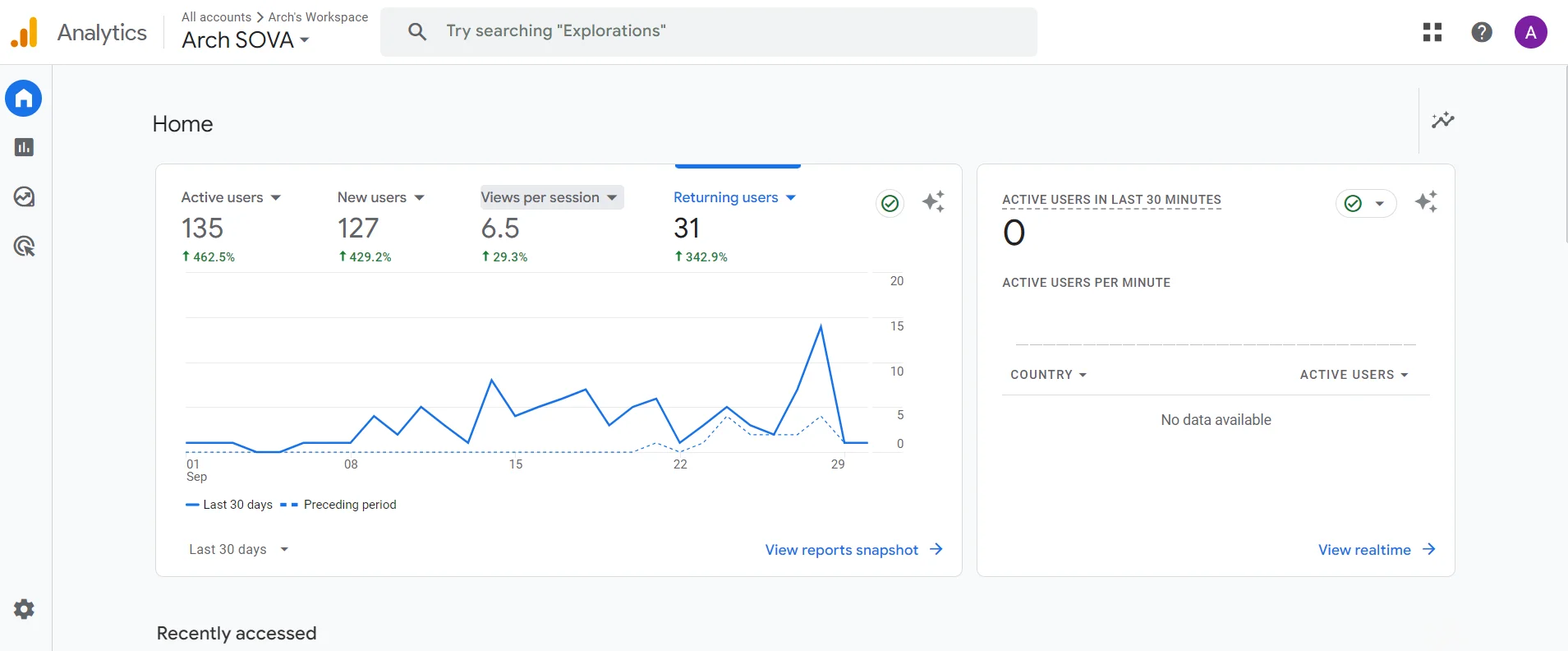
Task: Click the Insights sparkline icon near Home
Action: click(1443, 120)
